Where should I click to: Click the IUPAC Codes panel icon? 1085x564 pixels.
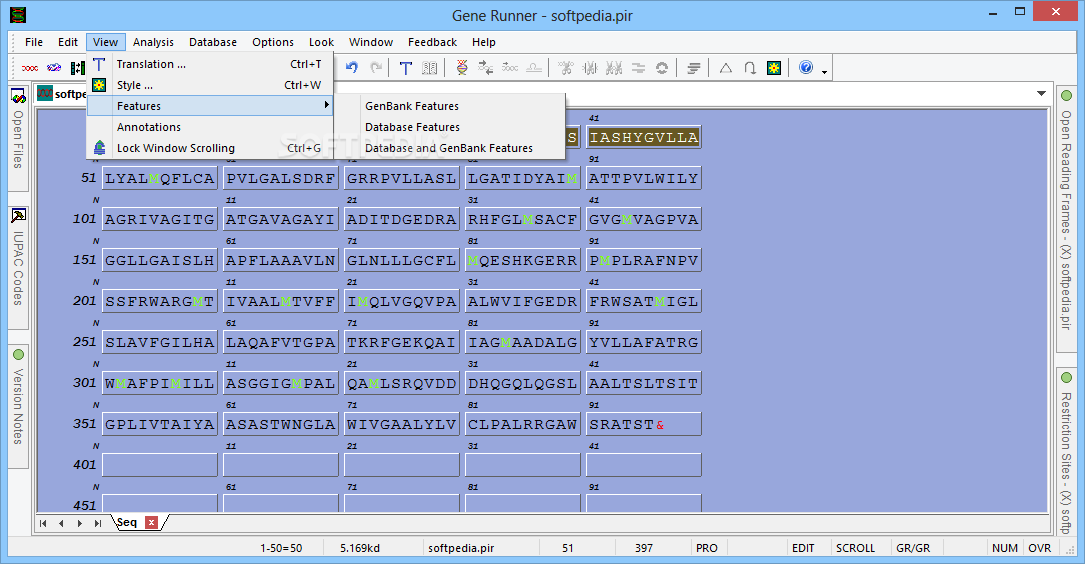pyautogui.click(x=18, y=216)
